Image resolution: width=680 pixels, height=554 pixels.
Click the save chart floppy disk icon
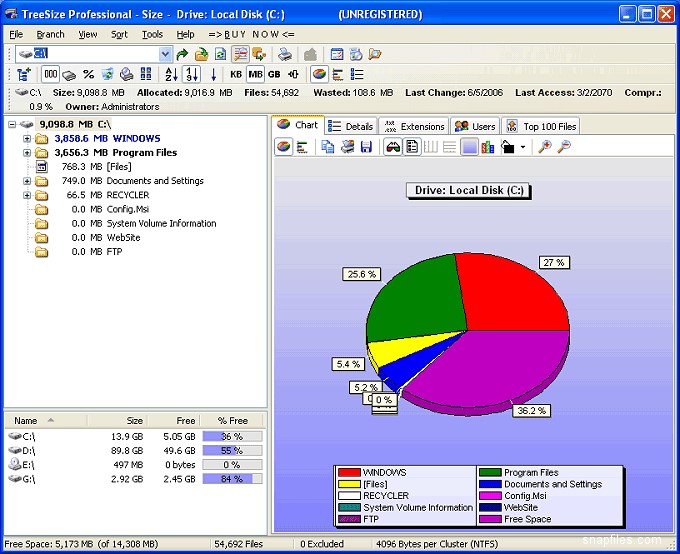point(367,147)
